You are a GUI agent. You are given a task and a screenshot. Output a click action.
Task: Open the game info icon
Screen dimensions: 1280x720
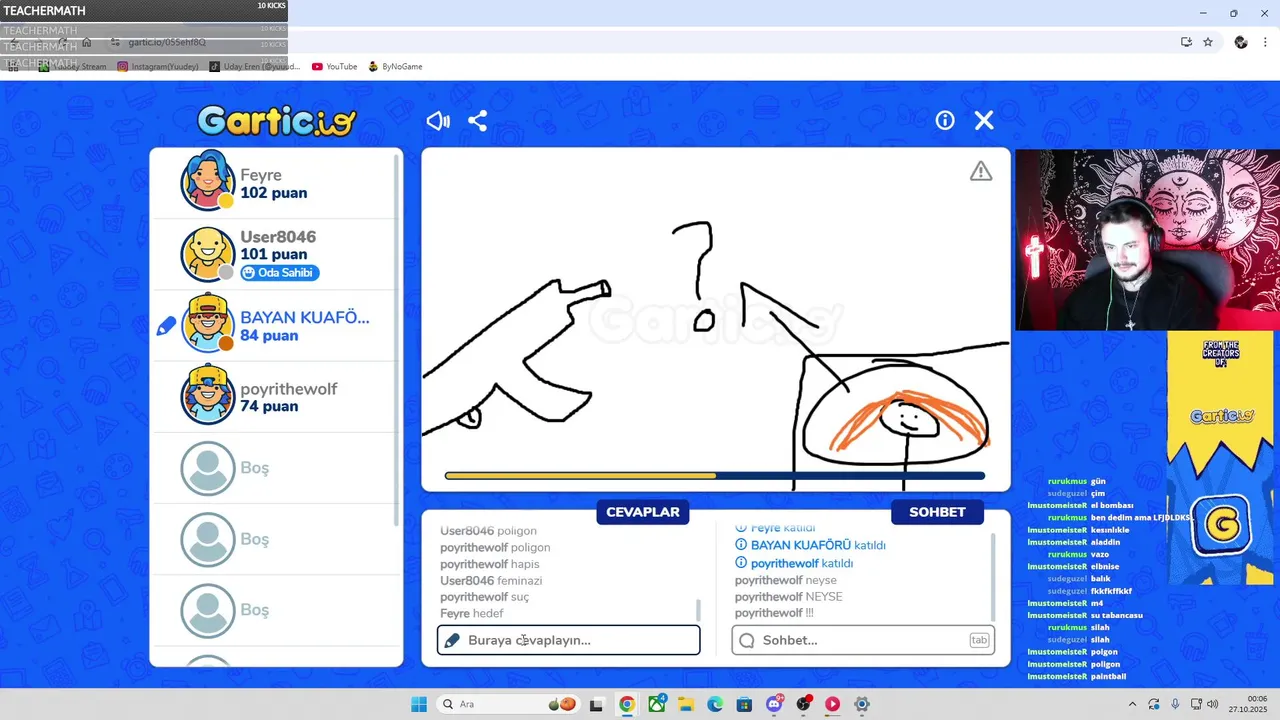(x=945, y=121)
